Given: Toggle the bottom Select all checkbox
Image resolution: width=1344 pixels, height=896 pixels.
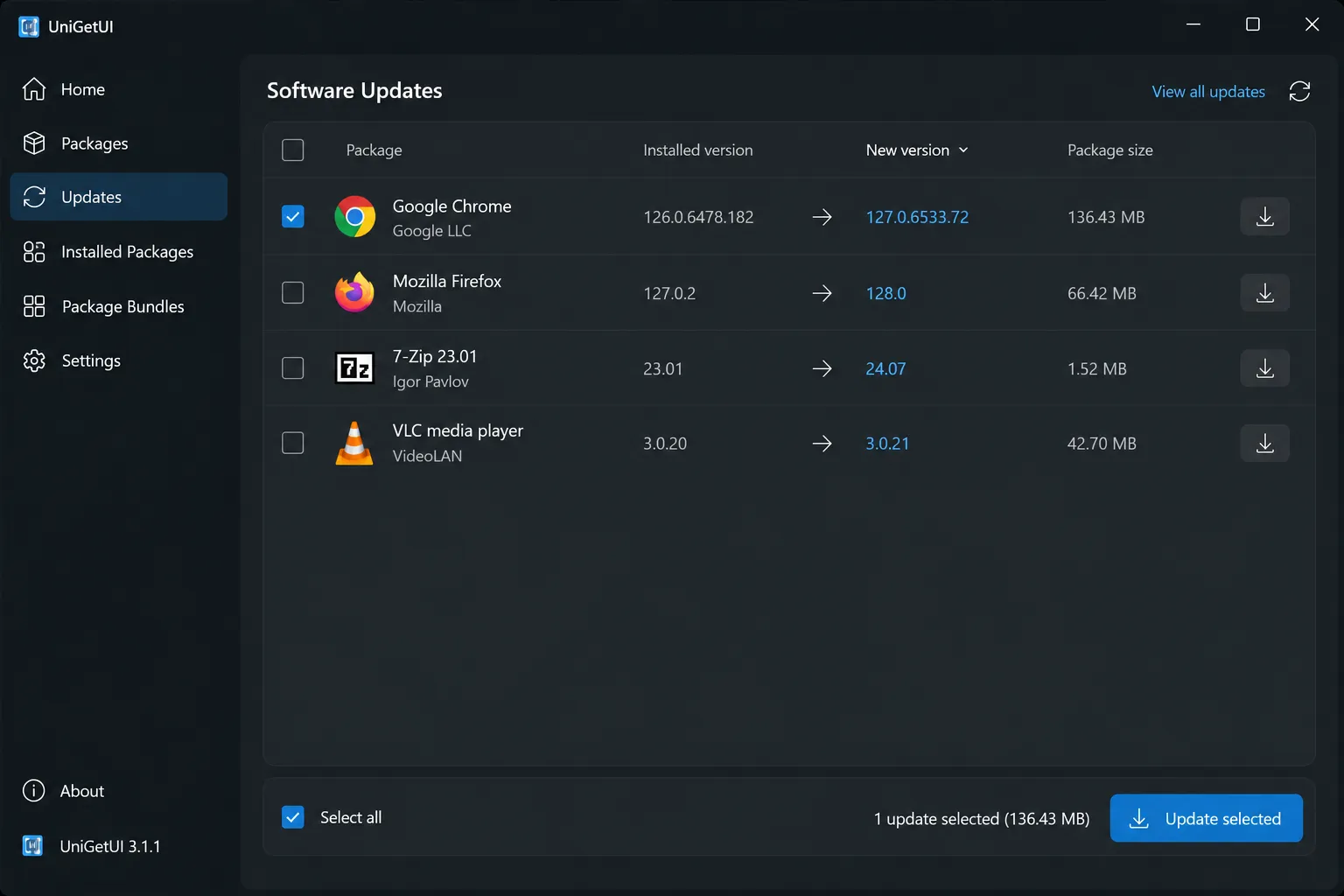Looking at the screenshot, I should (293, 817).
